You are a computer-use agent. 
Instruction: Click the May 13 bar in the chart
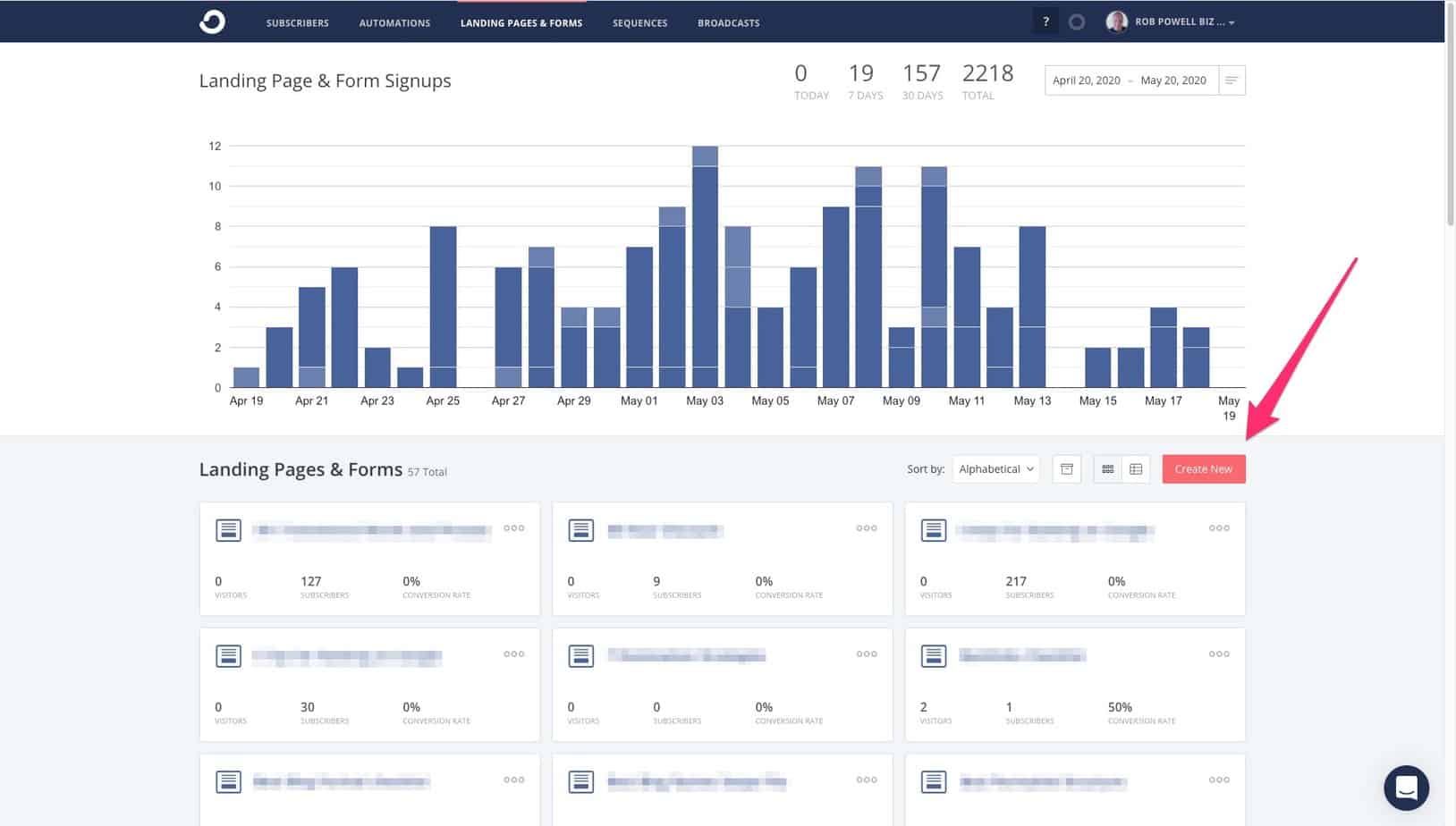(x=1032, y=307)
